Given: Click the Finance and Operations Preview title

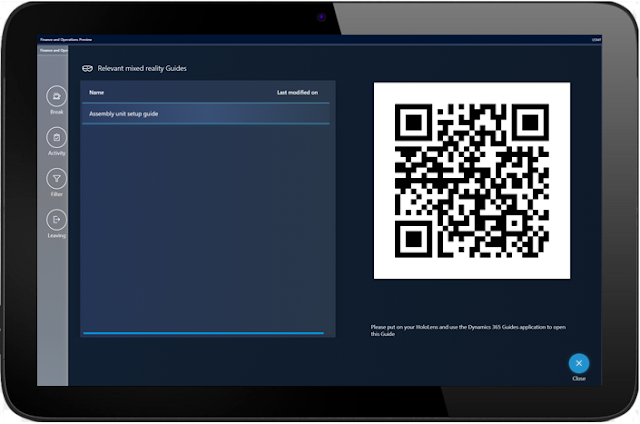Looking at the screenshot, I should [66, 40].
